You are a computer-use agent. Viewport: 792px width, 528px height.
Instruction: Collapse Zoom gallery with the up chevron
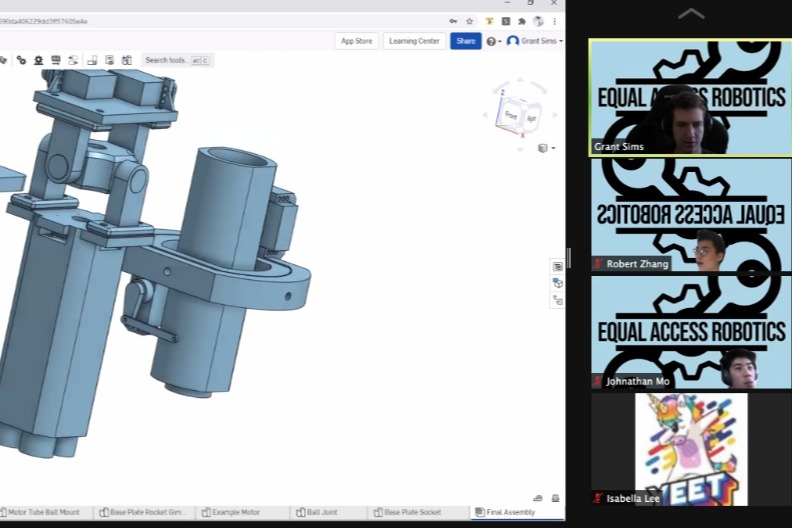point(691,14)
